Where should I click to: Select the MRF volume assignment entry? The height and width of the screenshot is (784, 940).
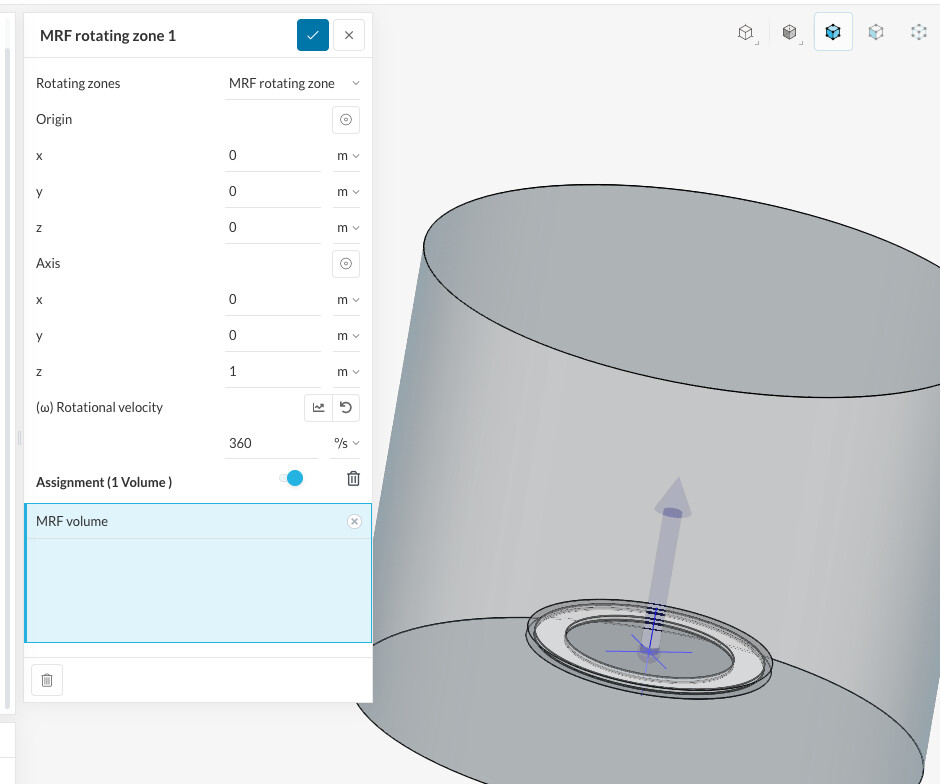tap(198, 521)
